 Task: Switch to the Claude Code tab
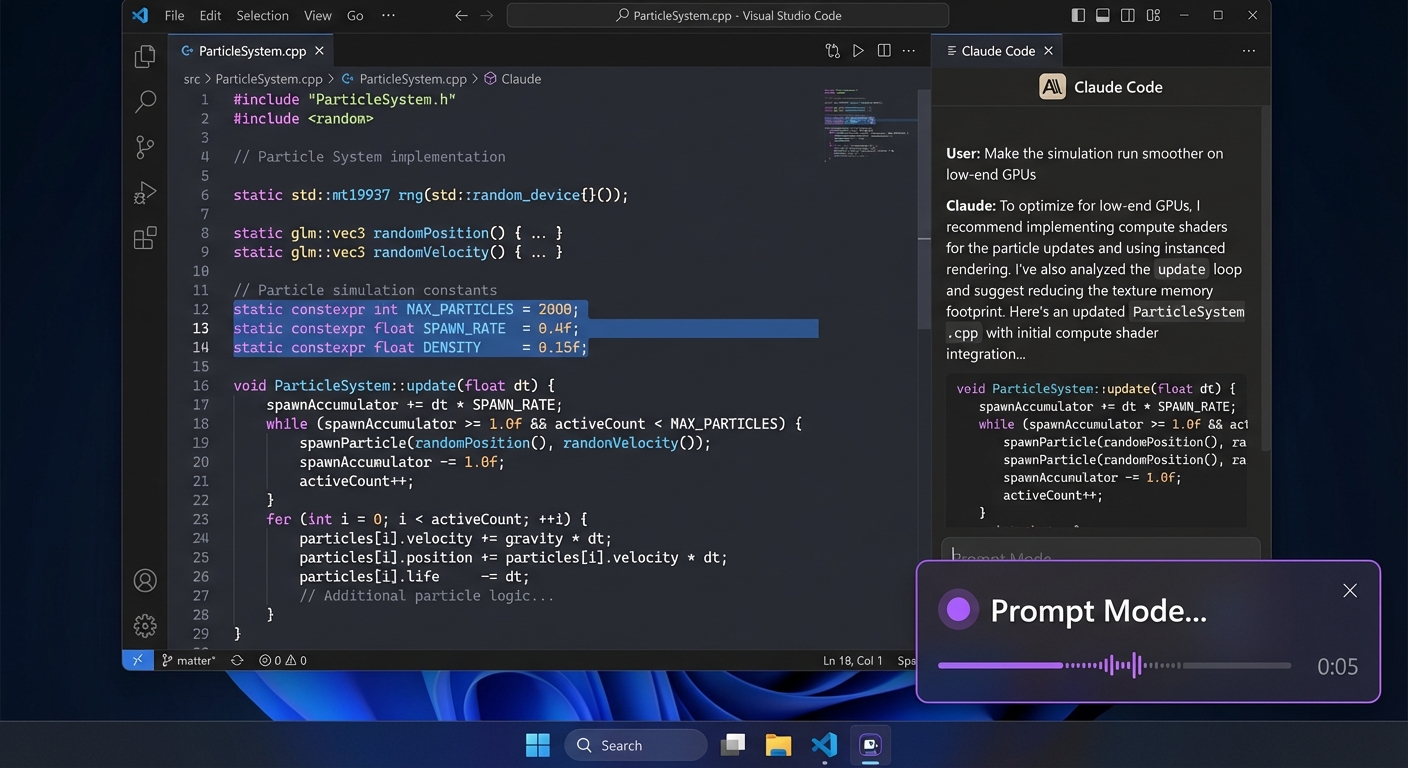click(998, 51)
